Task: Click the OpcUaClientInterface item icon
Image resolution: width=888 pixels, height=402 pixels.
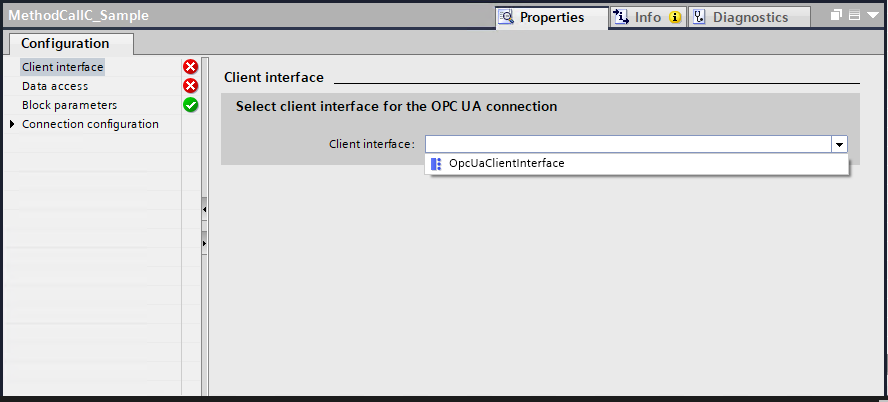Action: (436, 163)
